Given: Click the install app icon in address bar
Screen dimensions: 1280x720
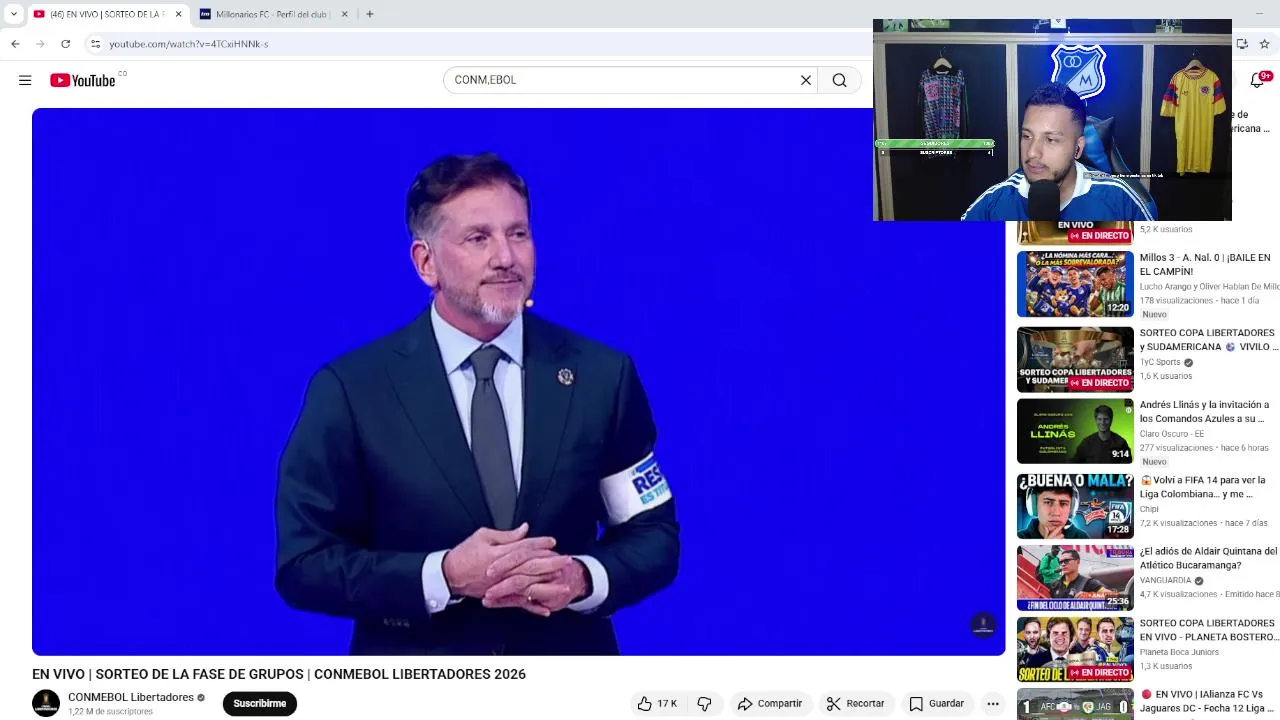Looking at the screenshot, I should tap(1242, 44).
